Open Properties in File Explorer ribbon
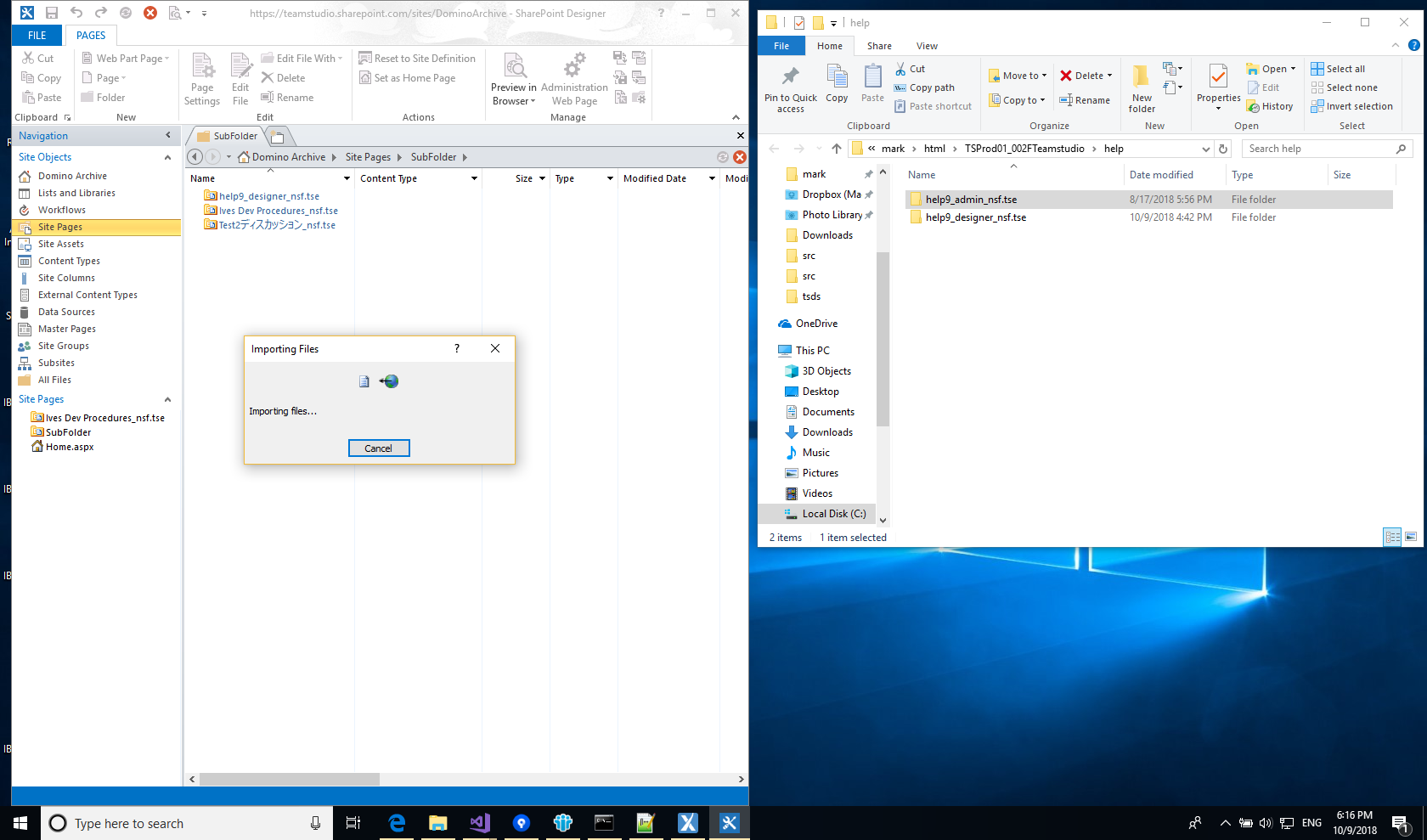This screenshot has height=840, width=1427. click(x=1219, y=87)
